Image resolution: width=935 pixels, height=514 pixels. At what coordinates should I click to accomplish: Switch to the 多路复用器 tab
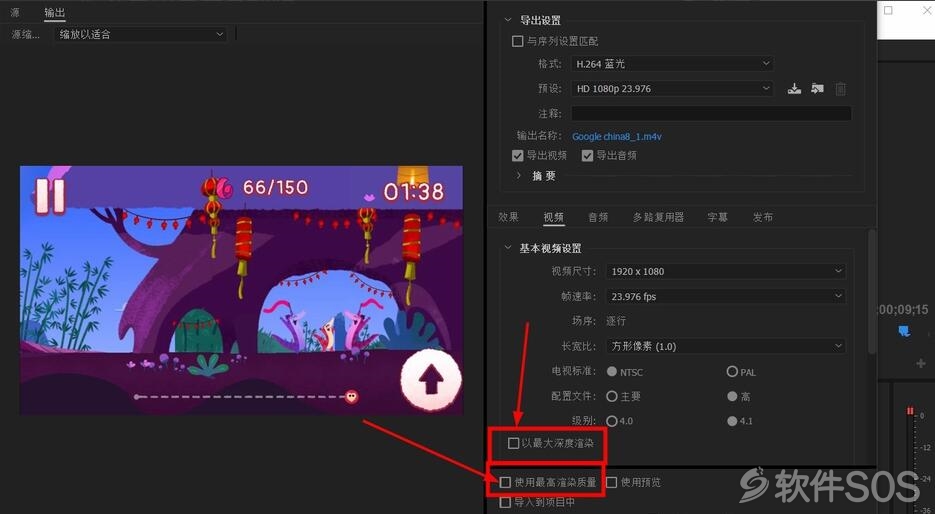pyautogui.click(x=658, y=218)
